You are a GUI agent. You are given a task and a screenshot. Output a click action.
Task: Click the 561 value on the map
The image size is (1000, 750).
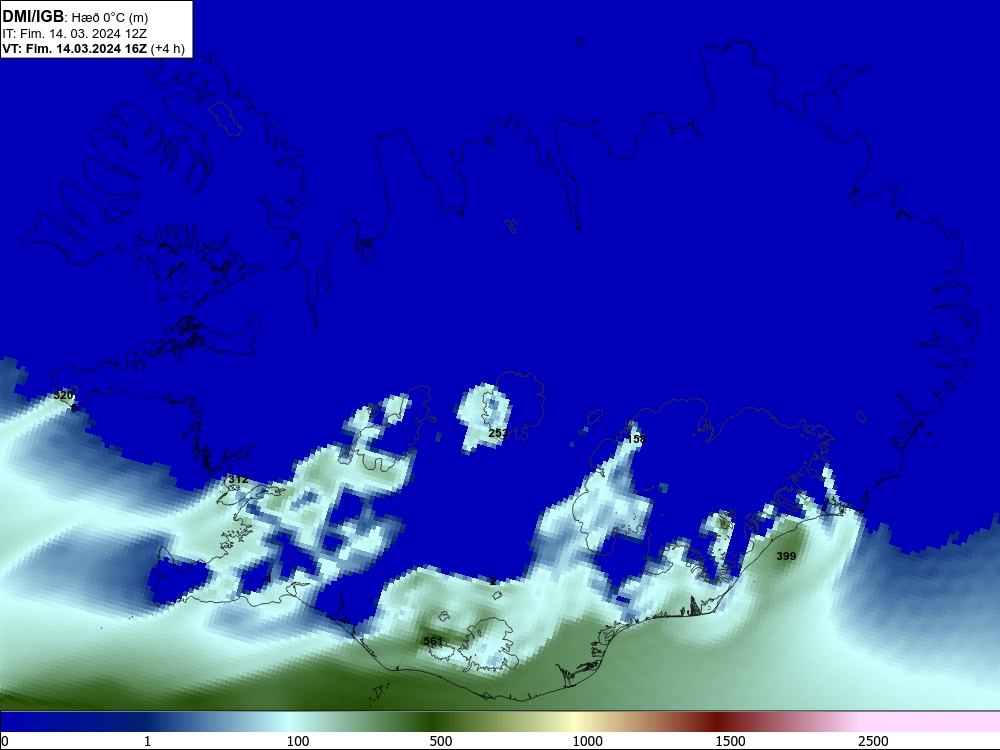point(433,641)
